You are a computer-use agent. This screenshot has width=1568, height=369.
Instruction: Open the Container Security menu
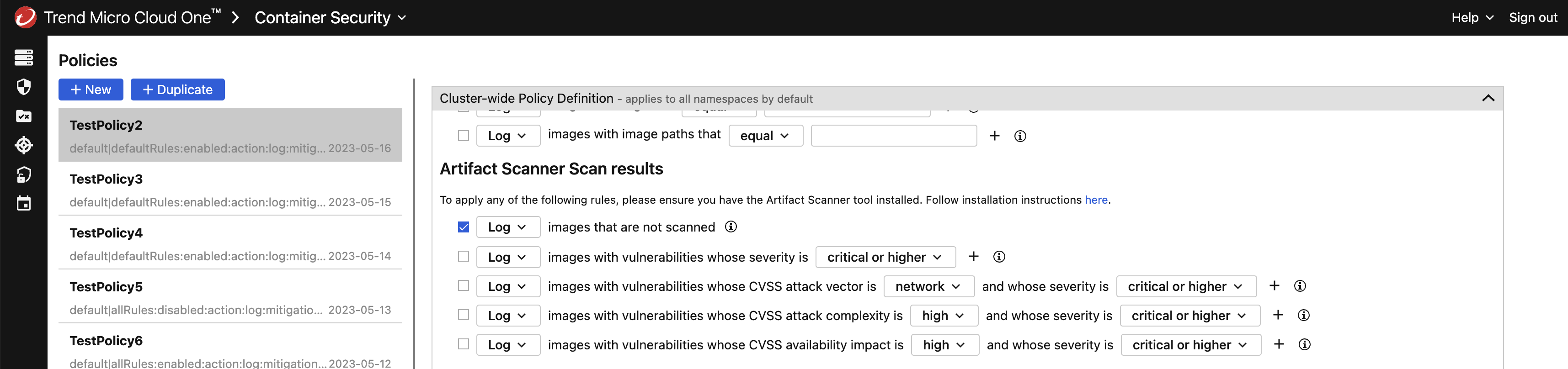330,18
